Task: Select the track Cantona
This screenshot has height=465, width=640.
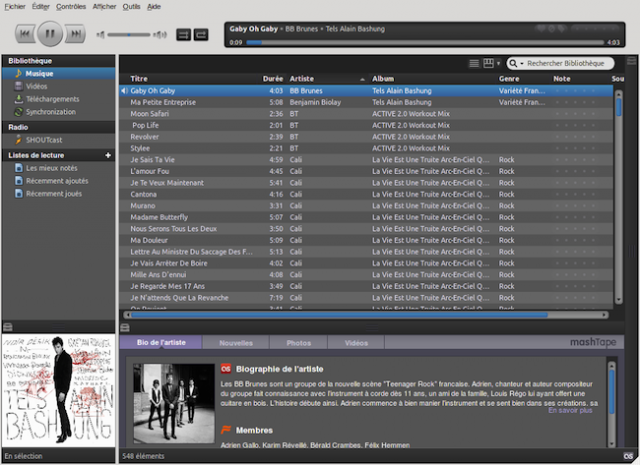Action: click(366, 194)
